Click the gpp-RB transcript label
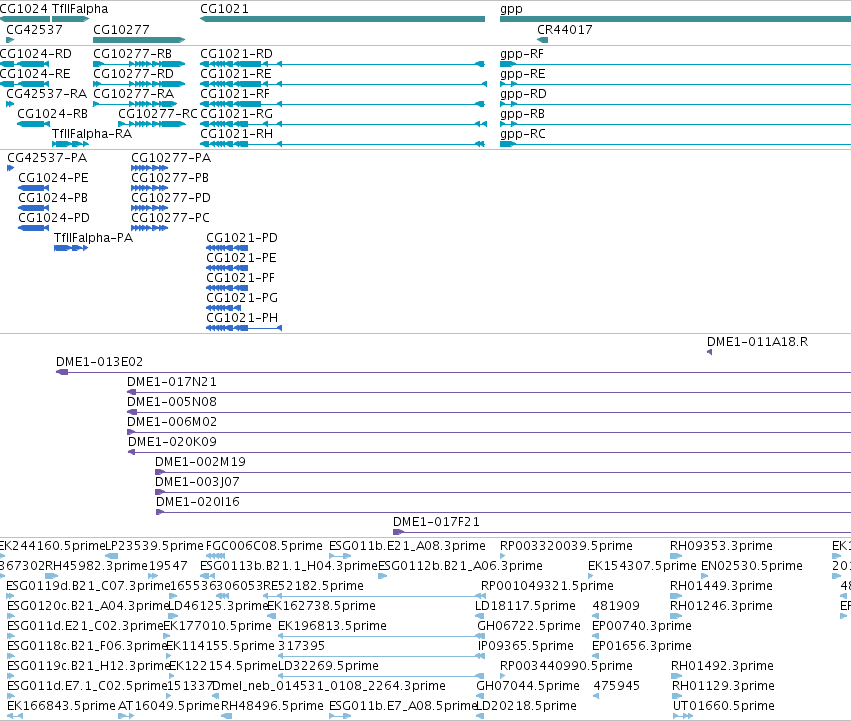This screenshot has width=851, height=721. [522, 115]
